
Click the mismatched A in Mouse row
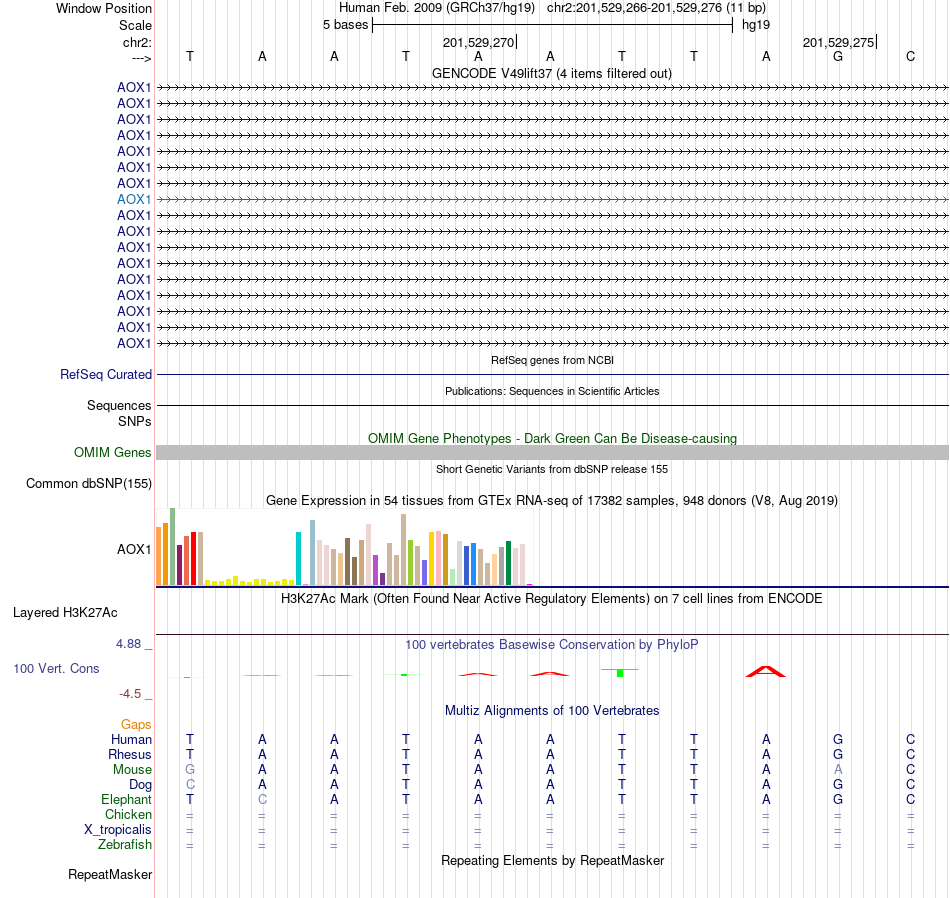838,770
